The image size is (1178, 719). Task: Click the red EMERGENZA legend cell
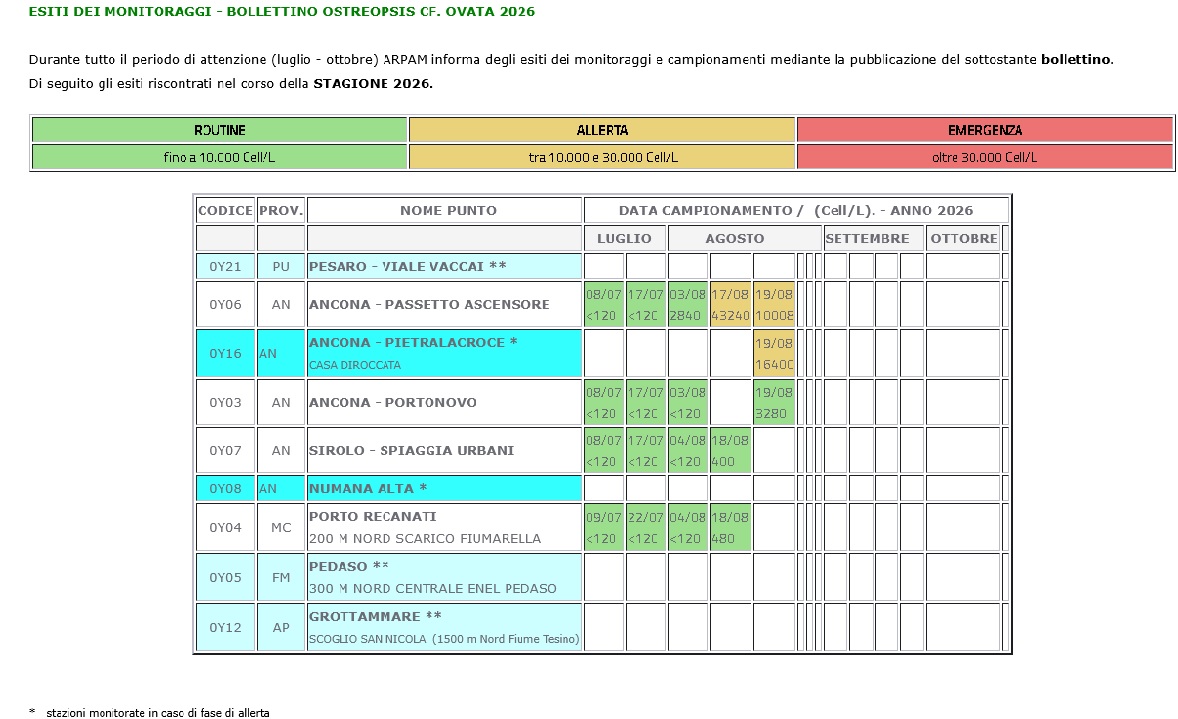[985, 130]
